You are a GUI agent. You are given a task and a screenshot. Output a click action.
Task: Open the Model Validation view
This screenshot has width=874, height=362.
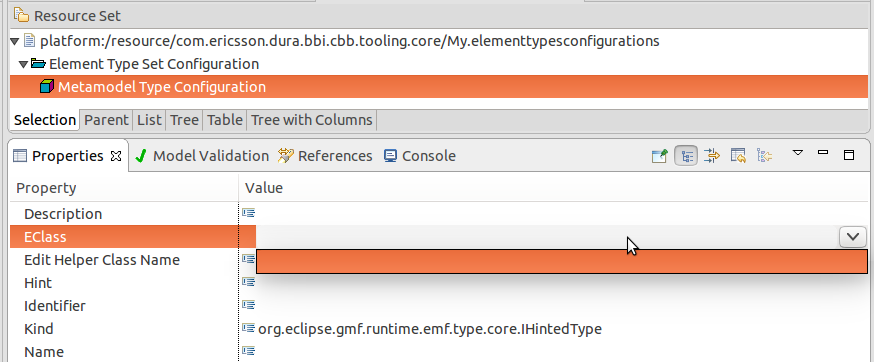click(203, 156)
